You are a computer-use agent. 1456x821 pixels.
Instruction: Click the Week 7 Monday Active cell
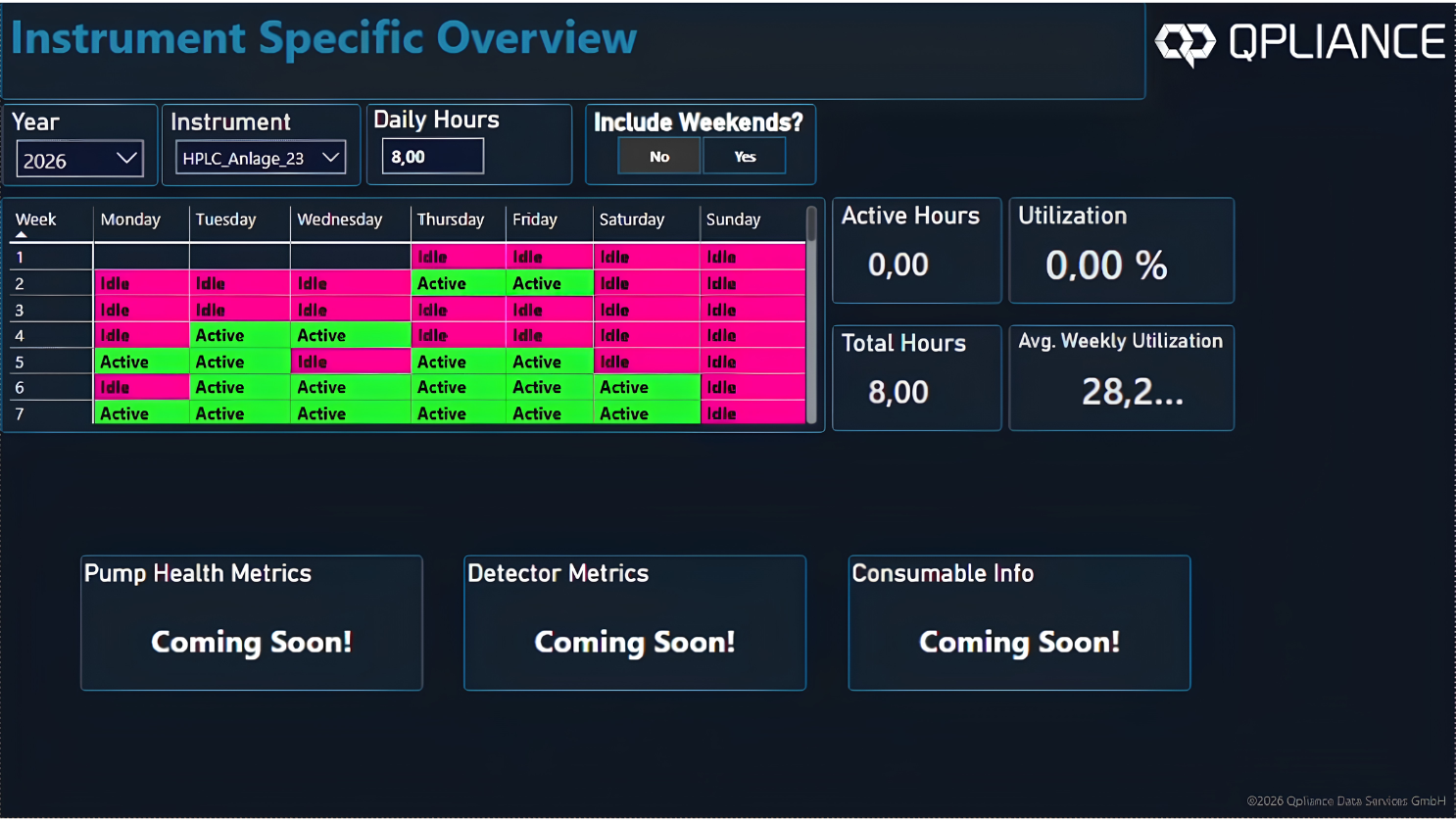[x=141, y=413]
